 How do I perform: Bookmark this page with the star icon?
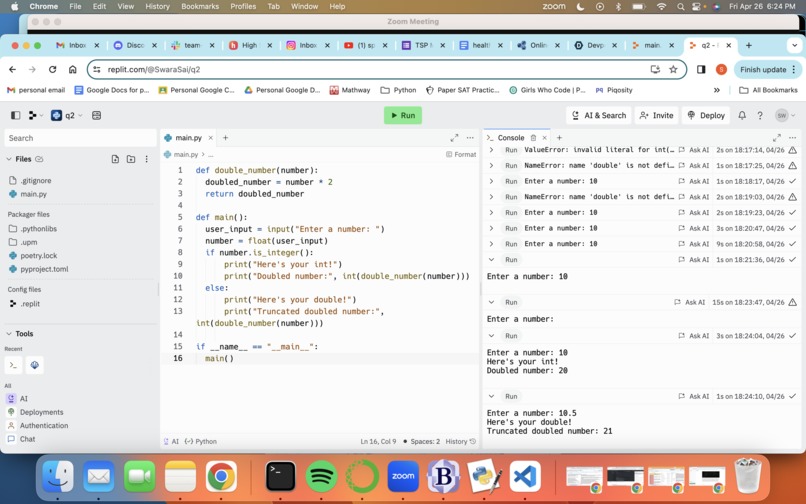pyautogui.click(x=673, y=69)
